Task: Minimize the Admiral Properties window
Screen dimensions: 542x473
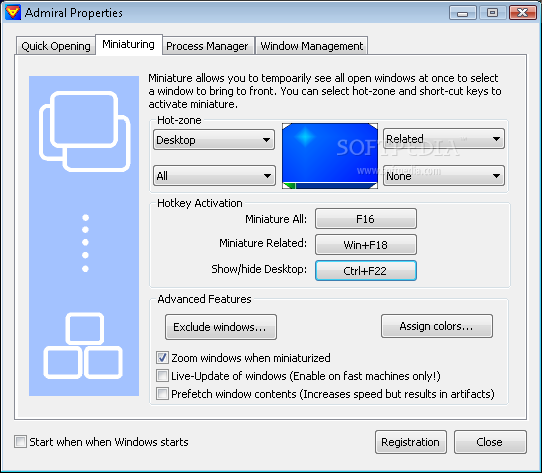Action: tap(463, 13)
